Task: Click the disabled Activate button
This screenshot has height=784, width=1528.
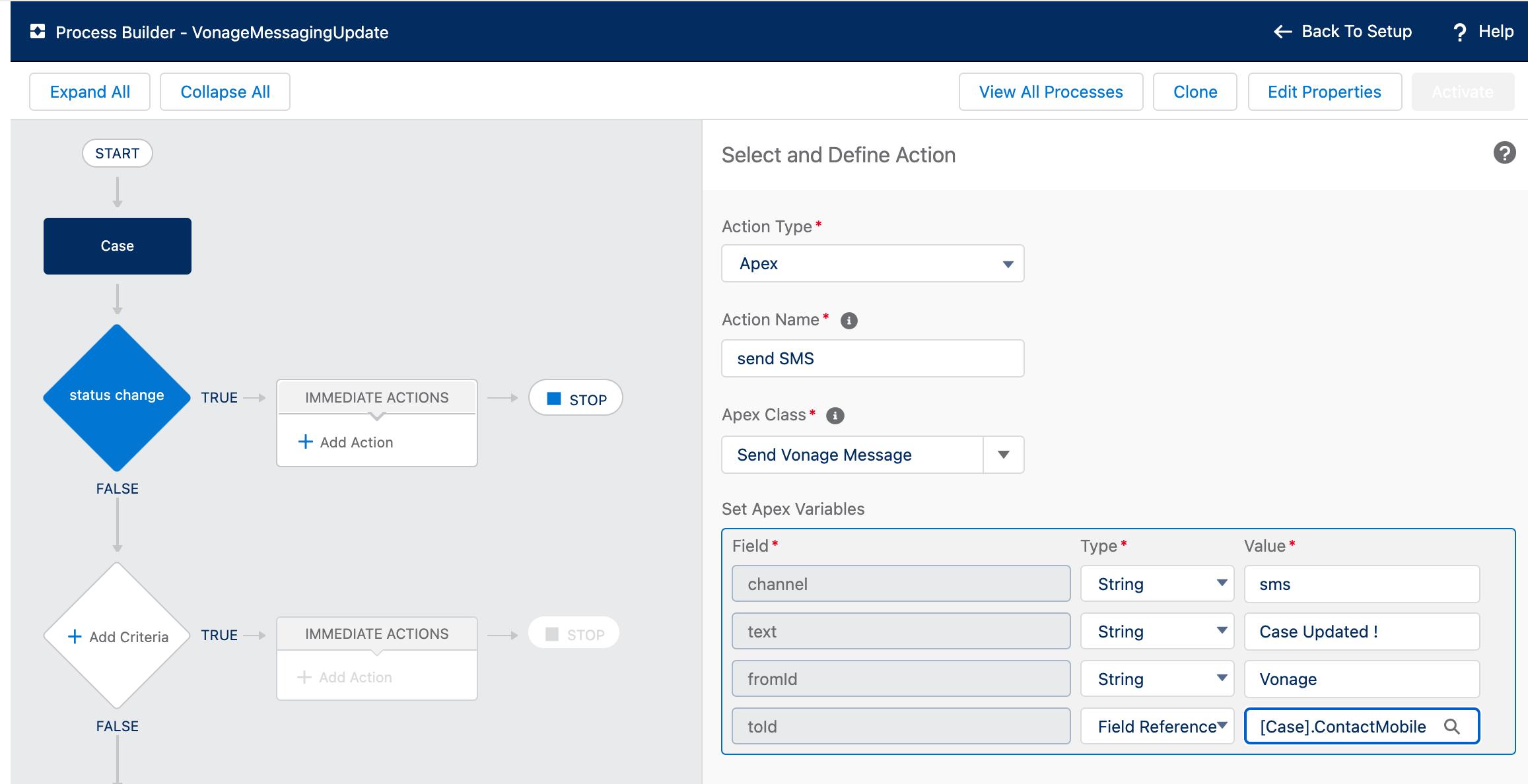Action: click(1463, 92)
